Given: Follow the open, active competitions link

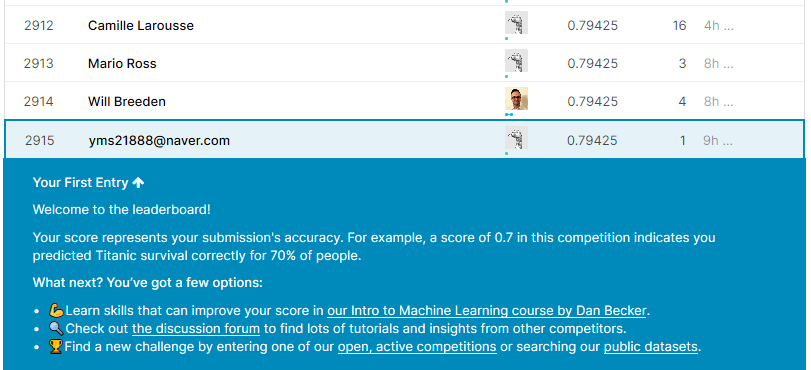Looking at the screenshot, I should [417, 347].
